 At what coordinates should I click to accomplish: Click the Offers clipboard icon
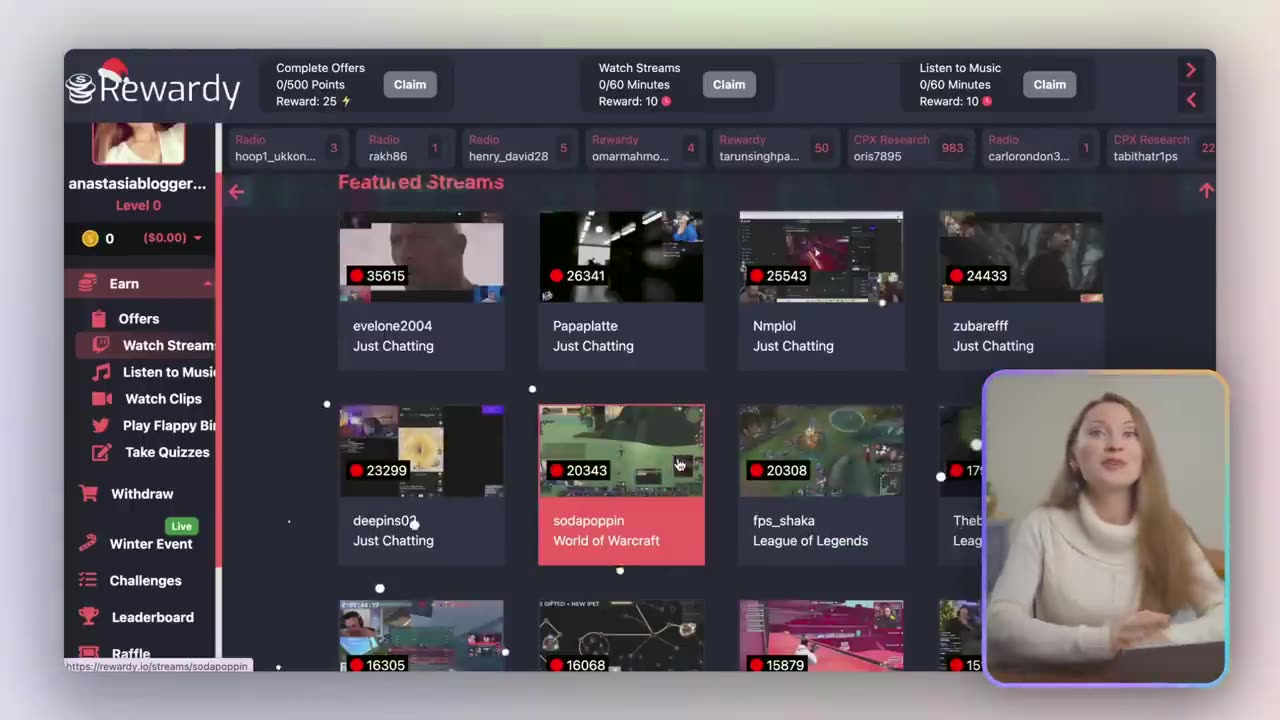(x=98, y=319)
